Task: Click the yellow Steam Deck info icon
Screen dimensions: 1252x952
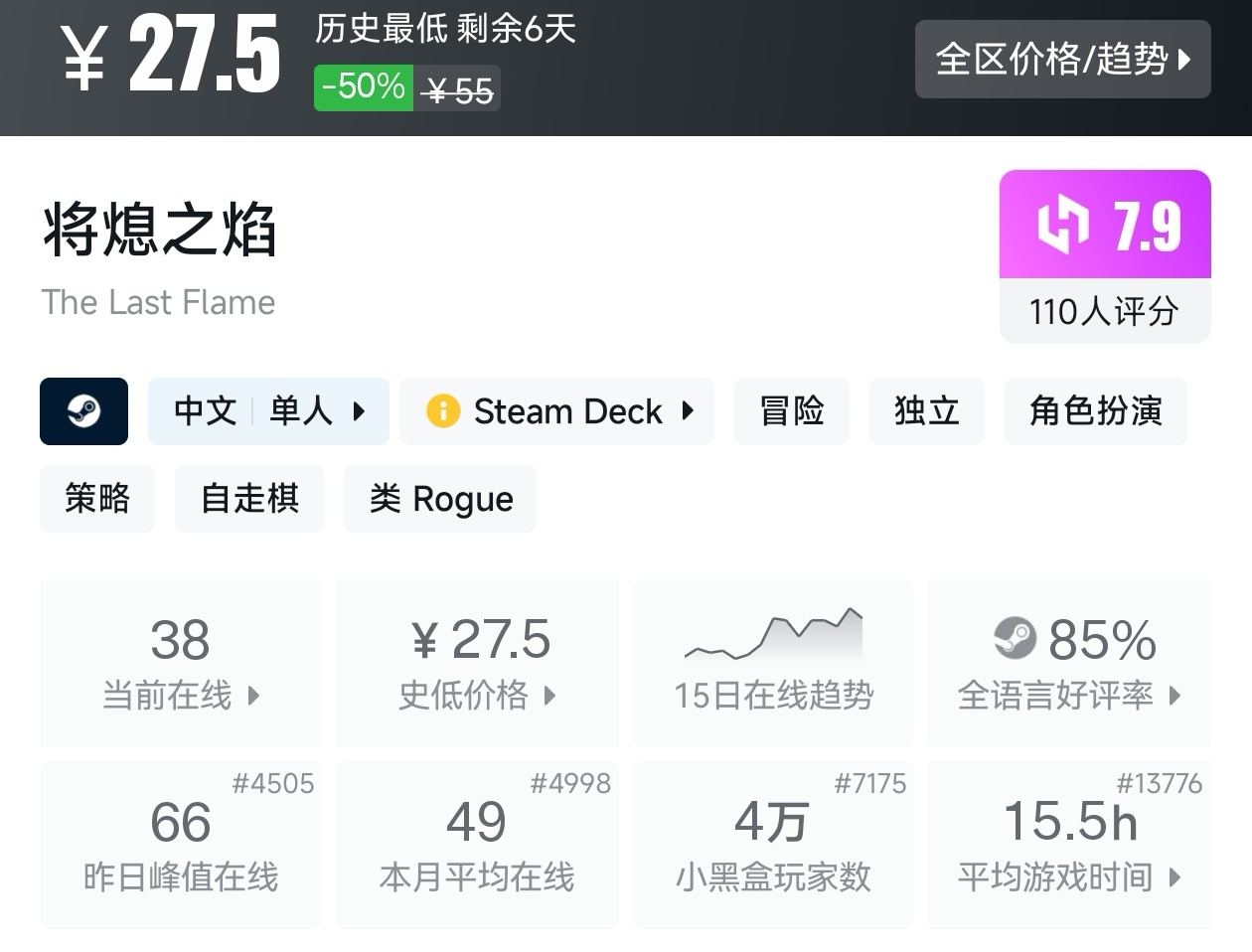Action: click(443, 410)
